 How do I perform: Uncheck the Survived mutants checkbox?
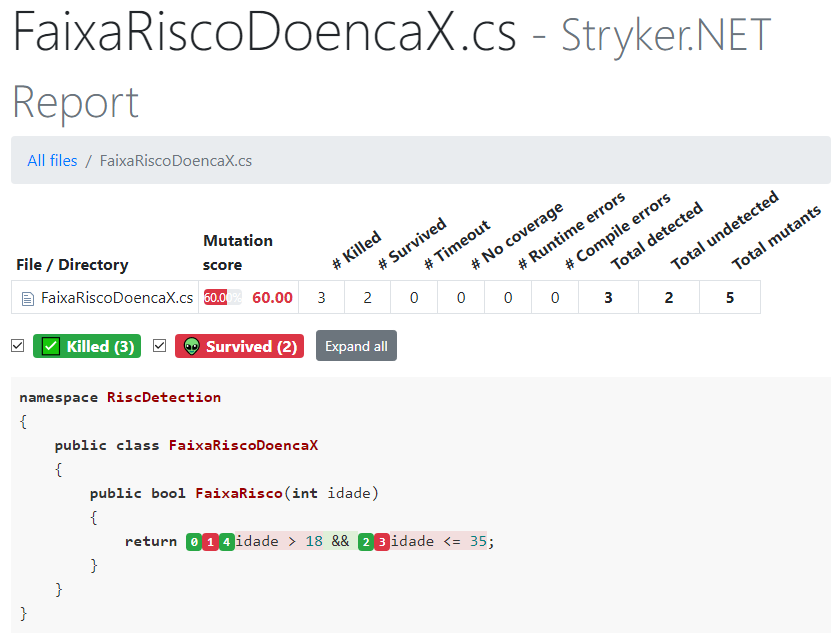[x=159, y=346]
